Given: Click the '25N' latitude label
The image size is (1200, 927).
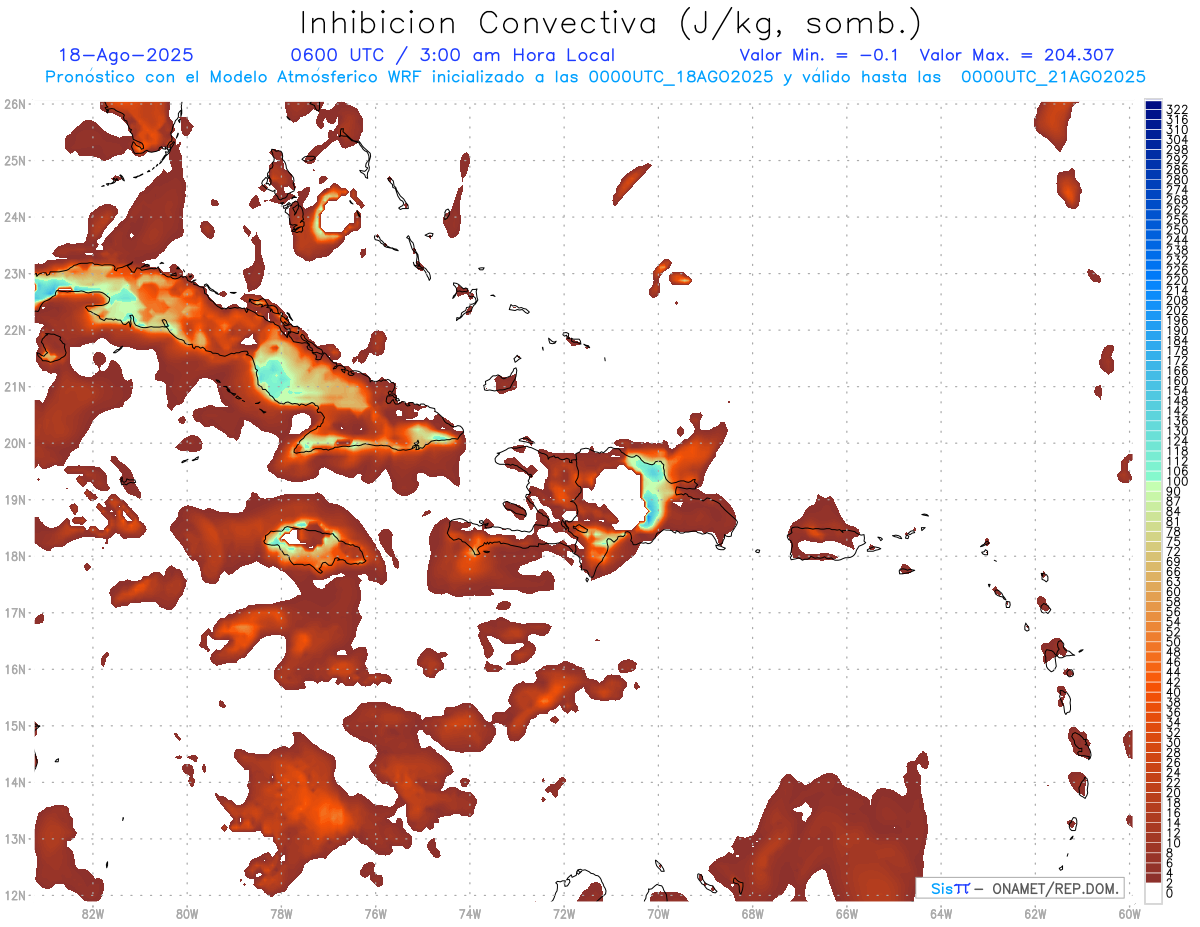Looking at the screenshot, I should pos(15,160).
